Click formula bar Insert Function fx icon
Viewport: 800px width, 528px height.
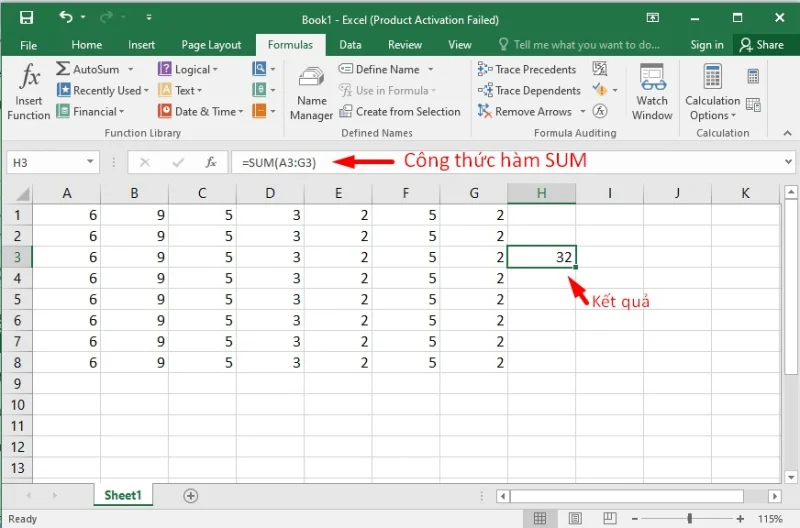211,162
